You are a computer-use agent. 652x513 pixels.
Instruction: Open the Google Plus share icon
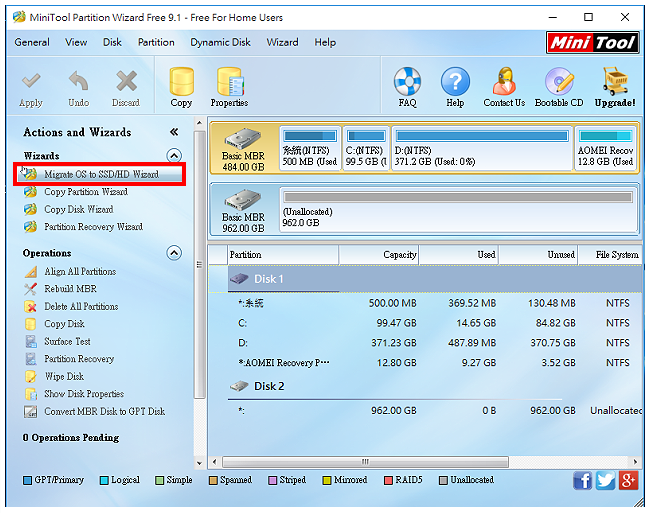coord(629,481)
